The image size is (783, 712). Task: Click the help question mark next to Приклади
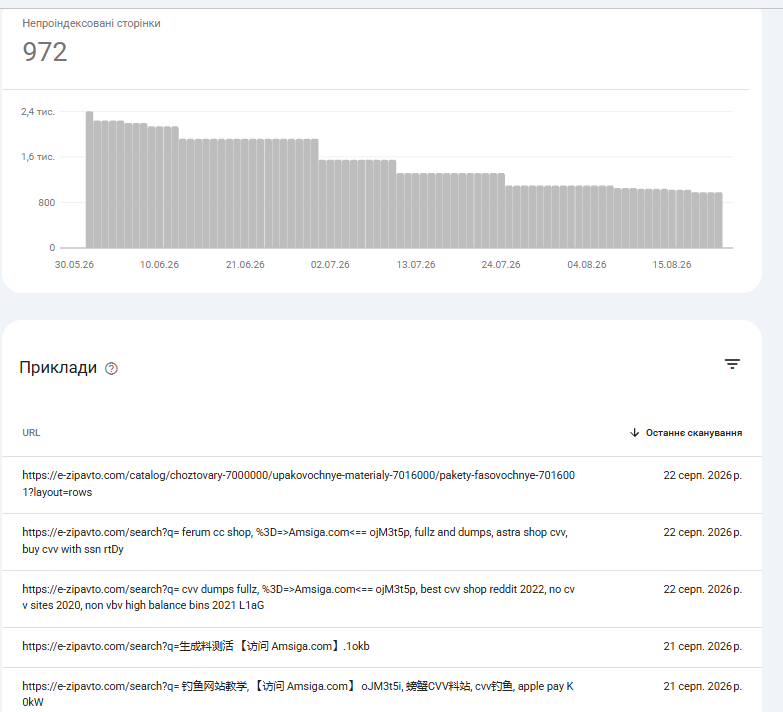click(111, 368)
